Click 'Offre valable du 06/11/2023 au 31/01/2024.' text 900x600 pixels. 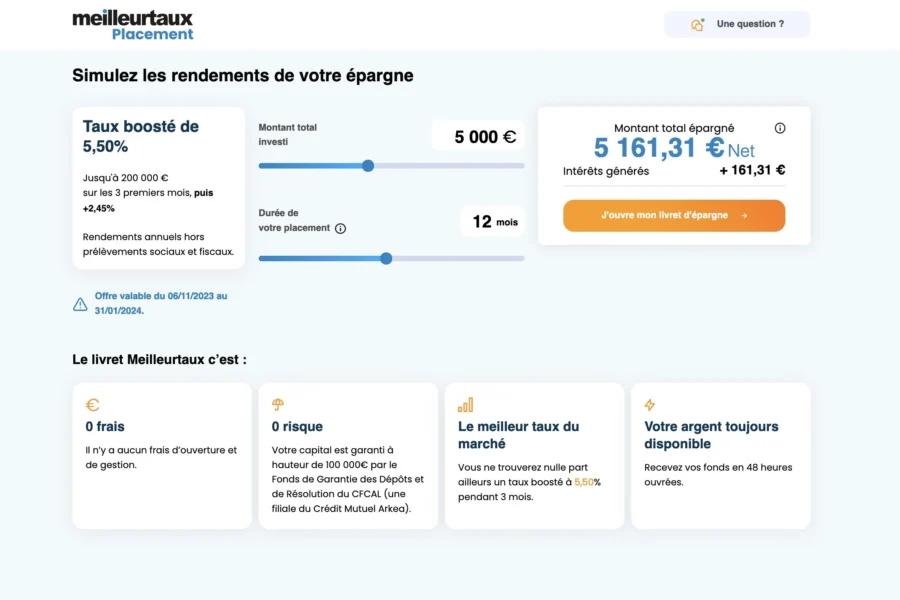click(161, 303)
